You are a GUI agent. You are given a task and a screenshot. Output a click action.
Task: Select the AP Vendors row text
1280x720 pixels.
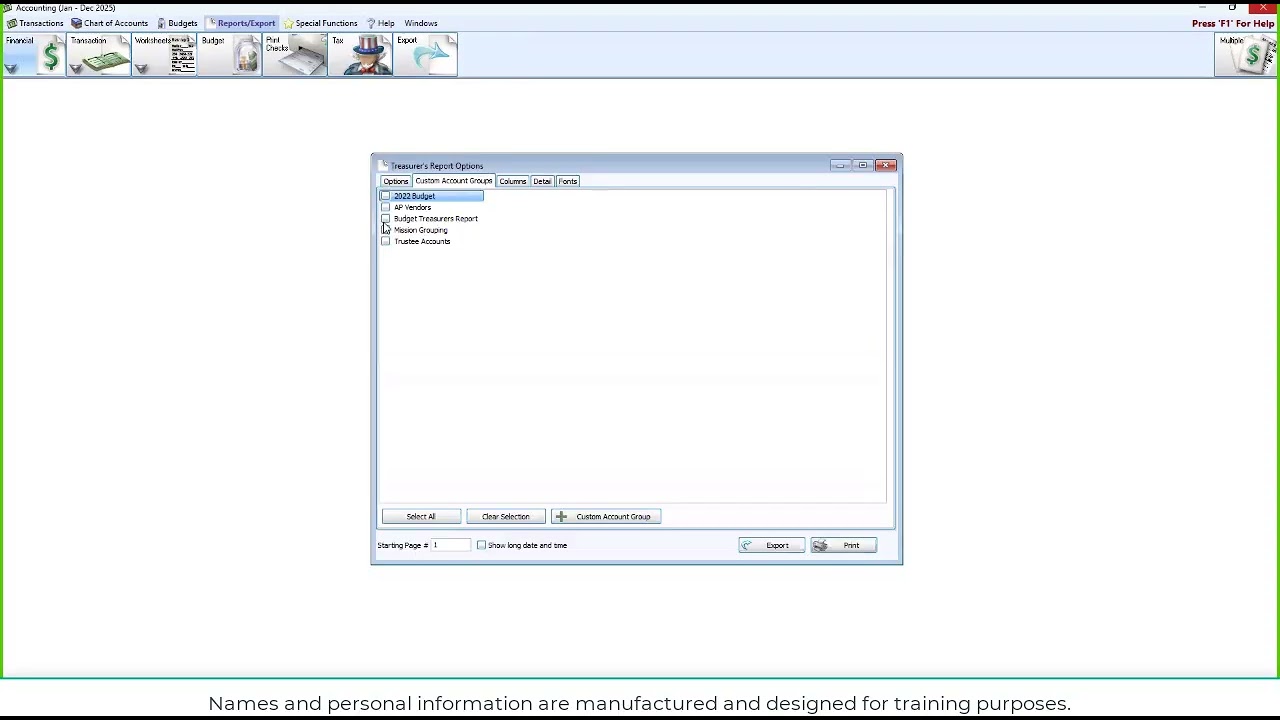412,207
